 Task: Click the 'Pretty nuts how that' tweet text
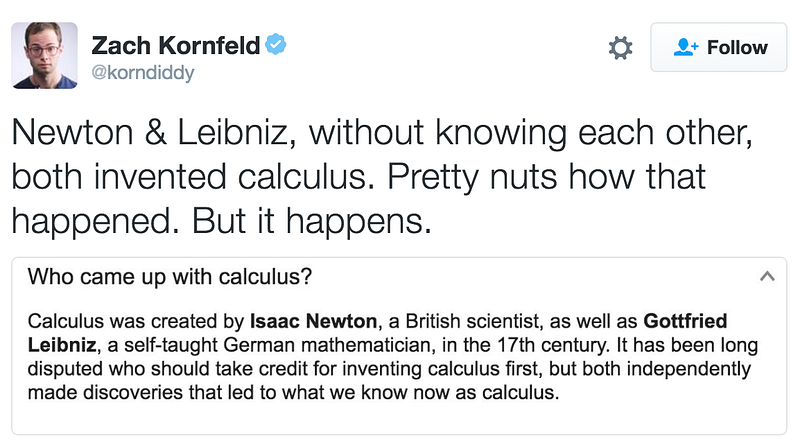coord(546,177)
